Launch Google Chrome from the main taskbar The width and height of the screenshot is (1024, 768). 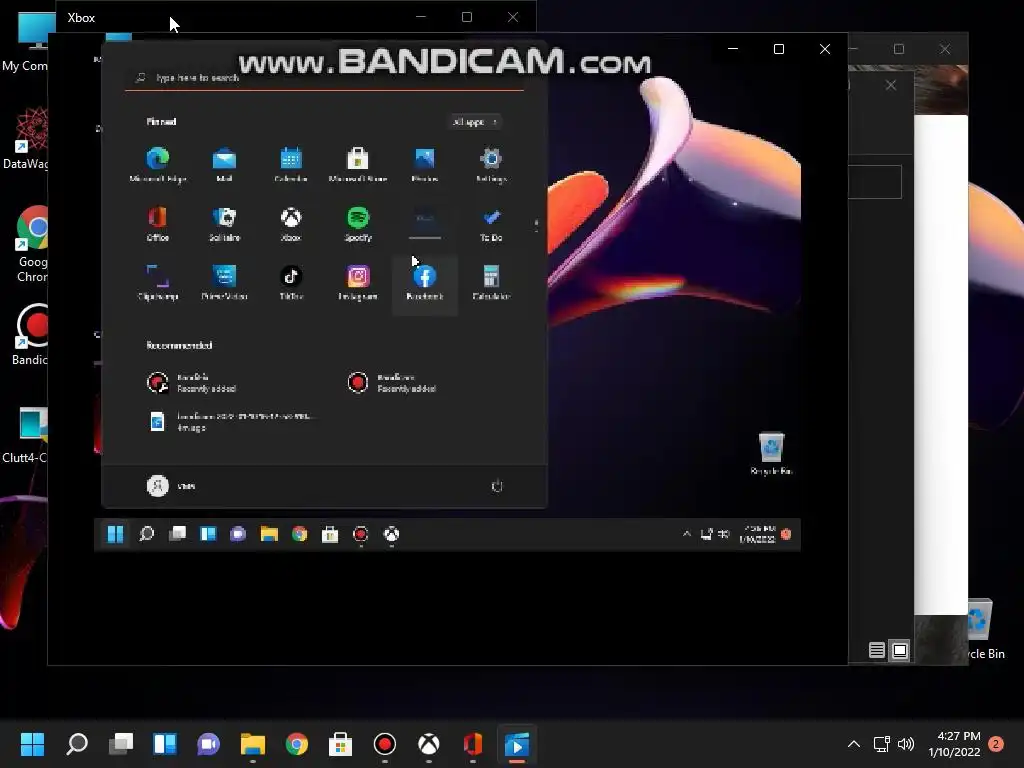(296, 744)
